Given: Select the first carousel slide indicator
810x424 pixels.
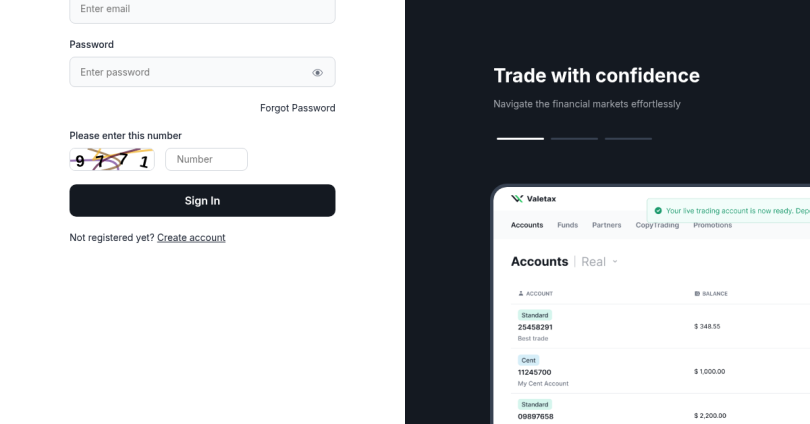Looking at the screenshot, I should [520, 138].
